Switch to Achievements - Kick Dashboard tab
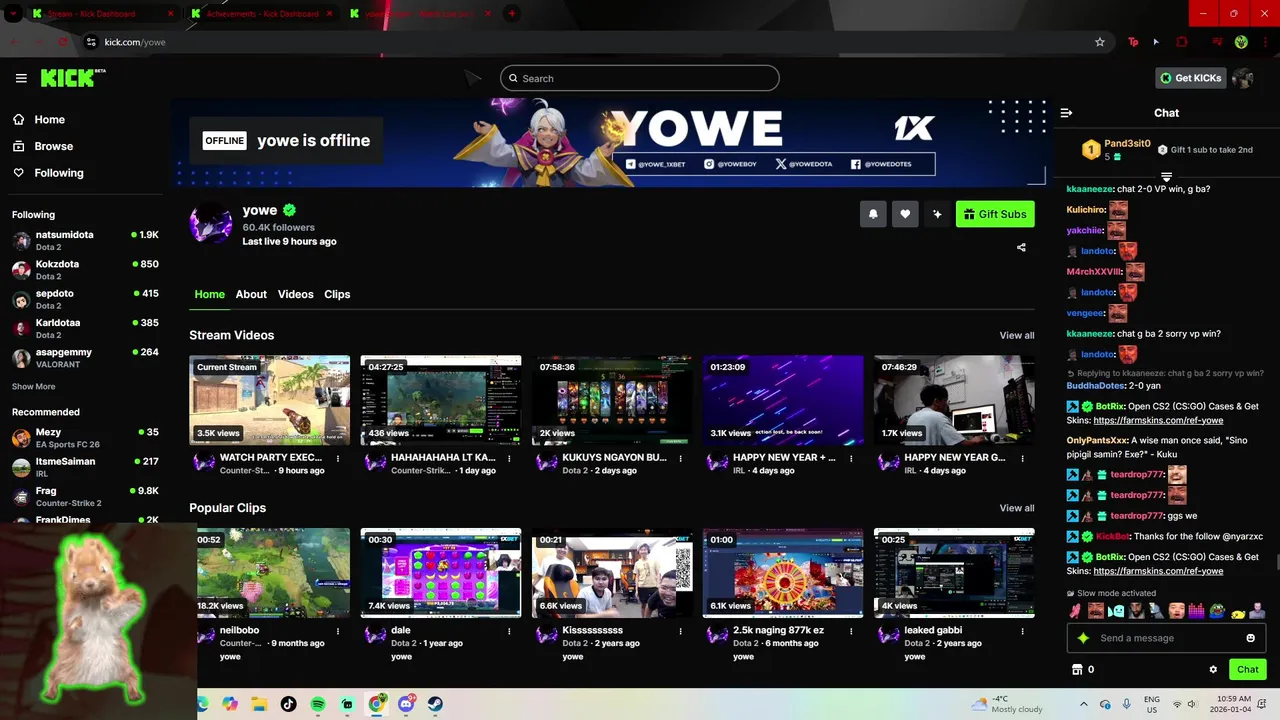This screenshot has height=720, width=1280. pyautogui.click(x=262, y=14)
